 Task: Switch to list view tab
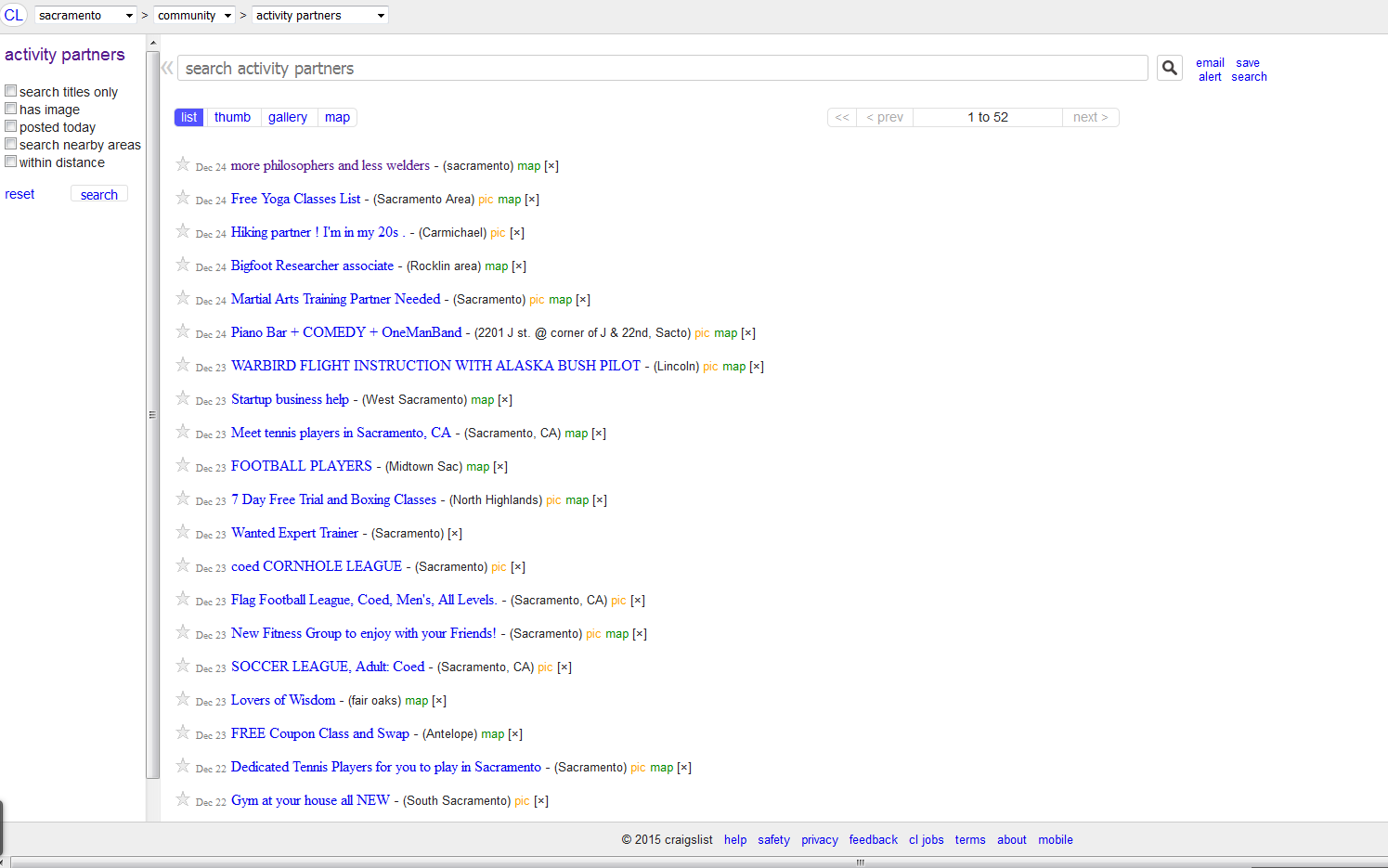click(x=189, y=117)
